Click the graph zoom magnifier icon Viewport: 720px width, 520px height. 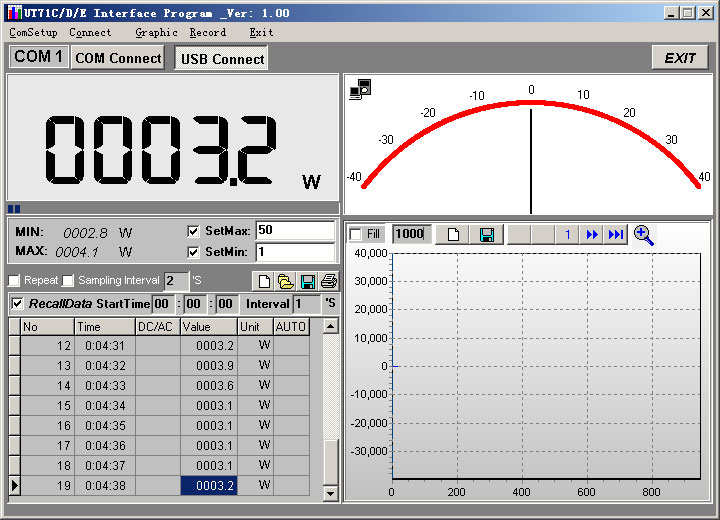[x=644, y=234]
